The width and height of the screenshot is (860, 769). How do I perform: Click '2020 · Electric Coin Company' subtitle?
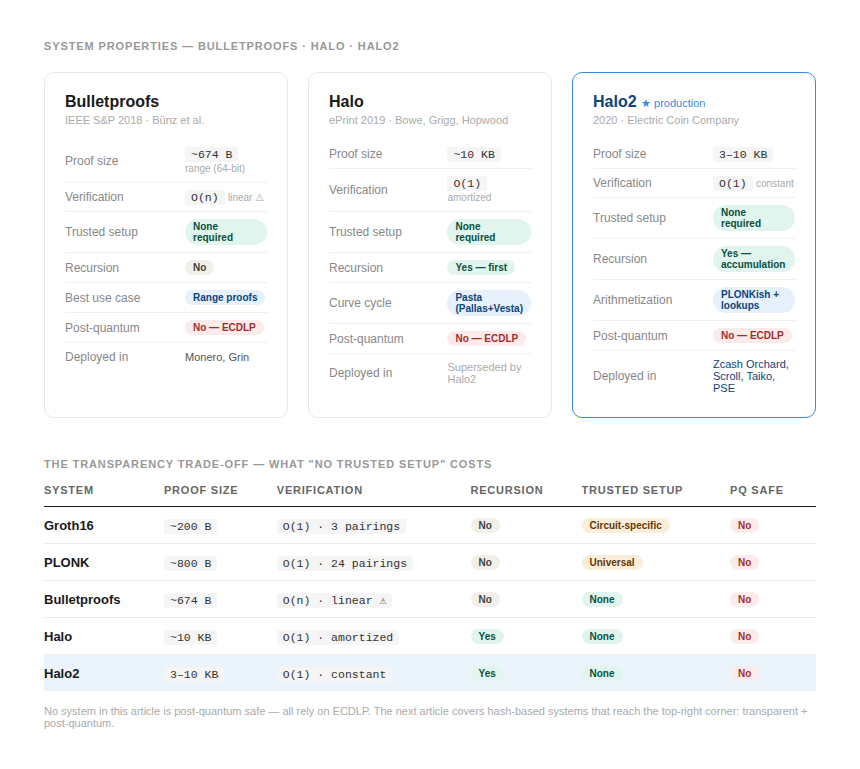pyautogui.click(x=666, y=120)
